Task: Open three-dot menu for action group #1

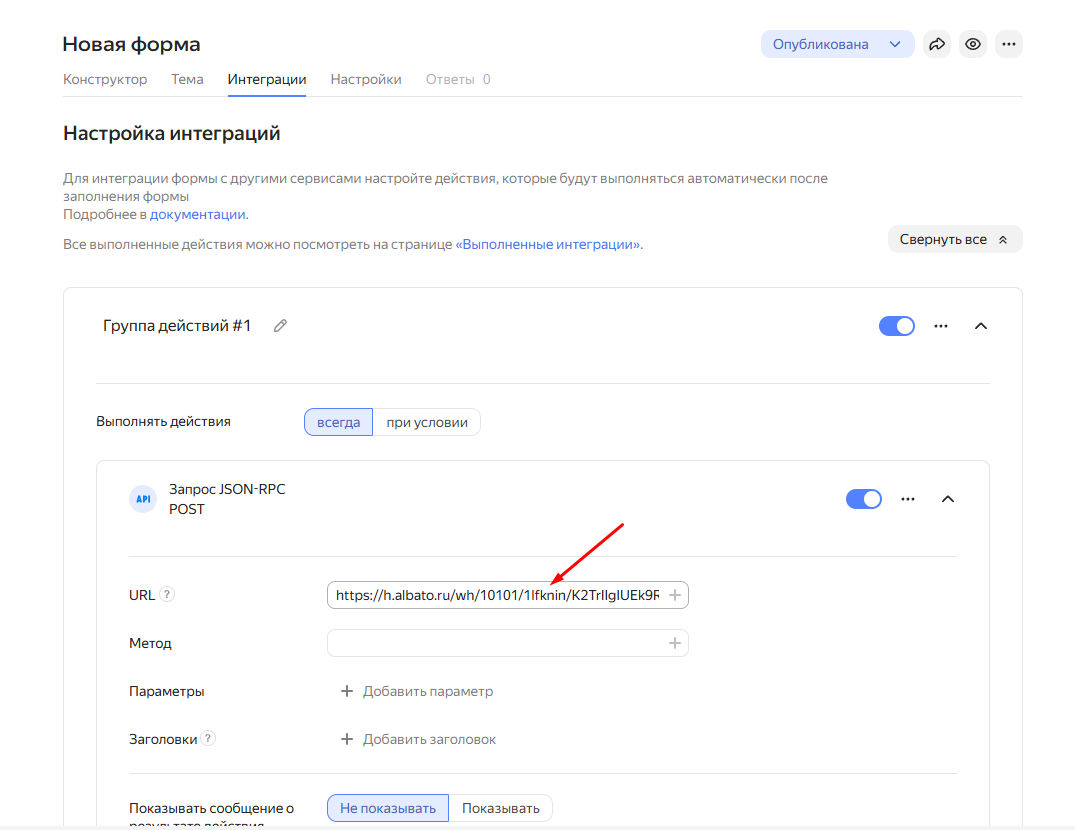Action: point(940,326)
